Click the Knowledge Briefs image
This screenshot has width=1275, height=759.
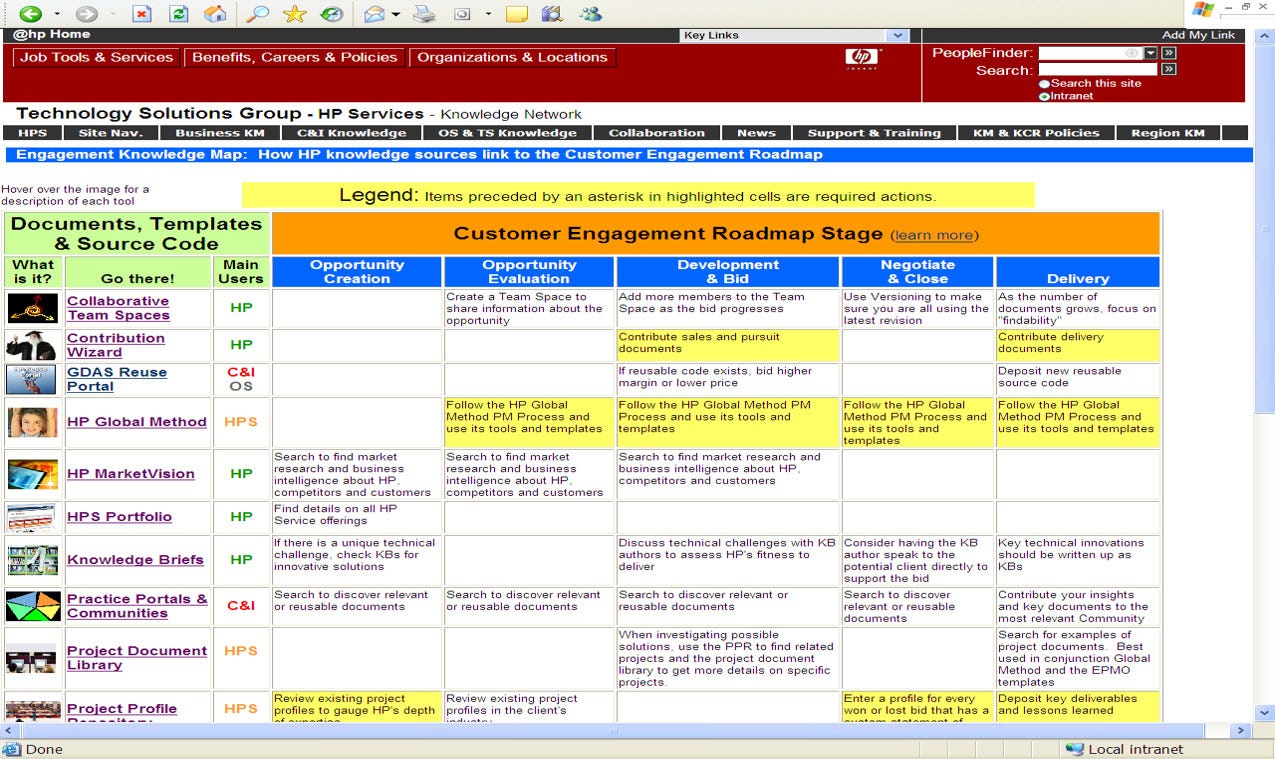(x=32, y=560)
